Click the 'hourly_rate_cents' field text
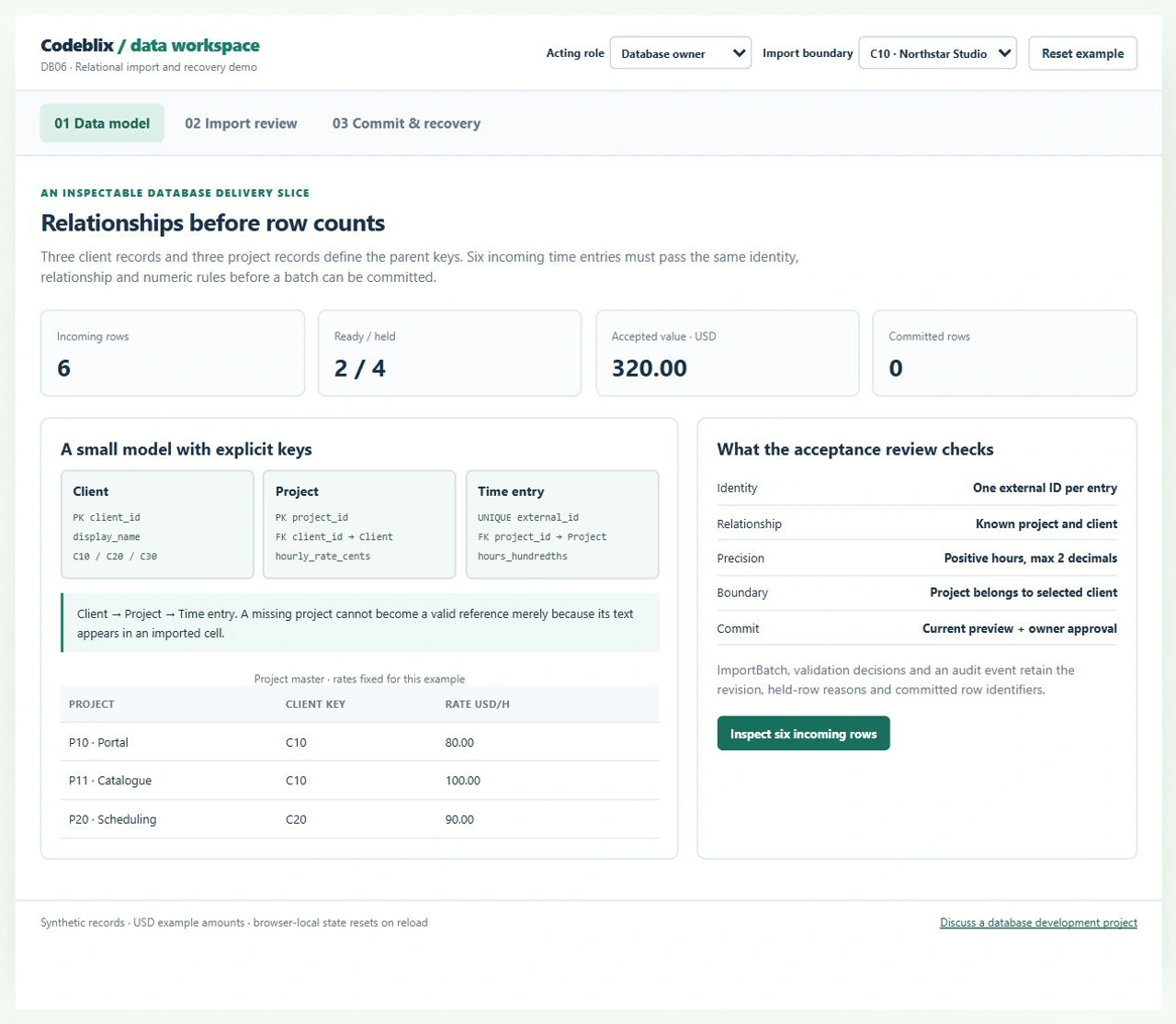 pos(322,556)
